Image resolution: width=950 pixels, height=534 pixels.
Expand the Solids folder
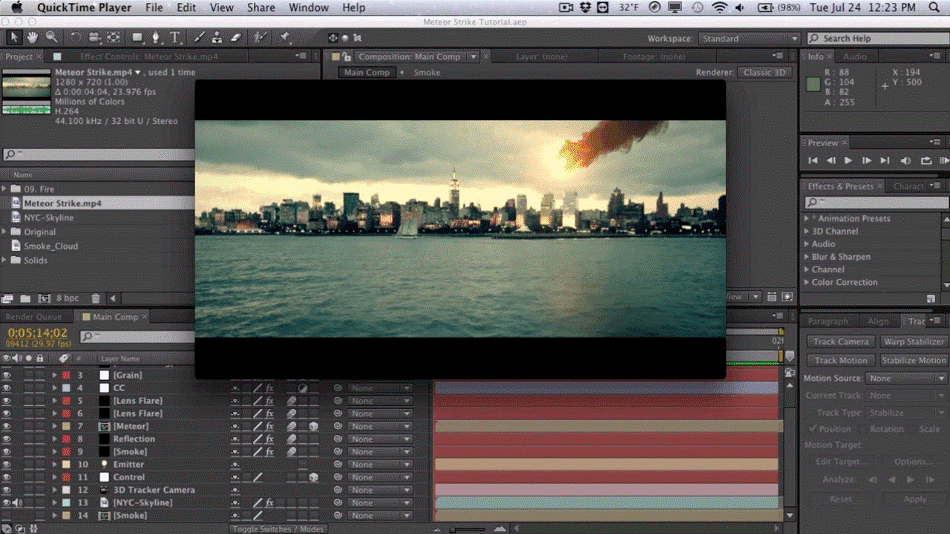[4, 260]
